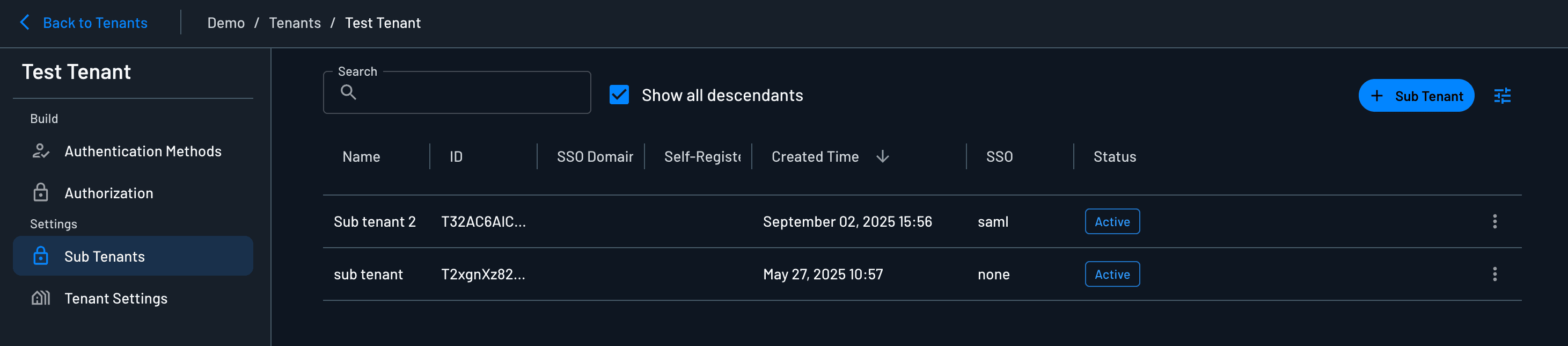Open Sub Tenants via its lock icon

pyautogui.click(x=40, y=256)
